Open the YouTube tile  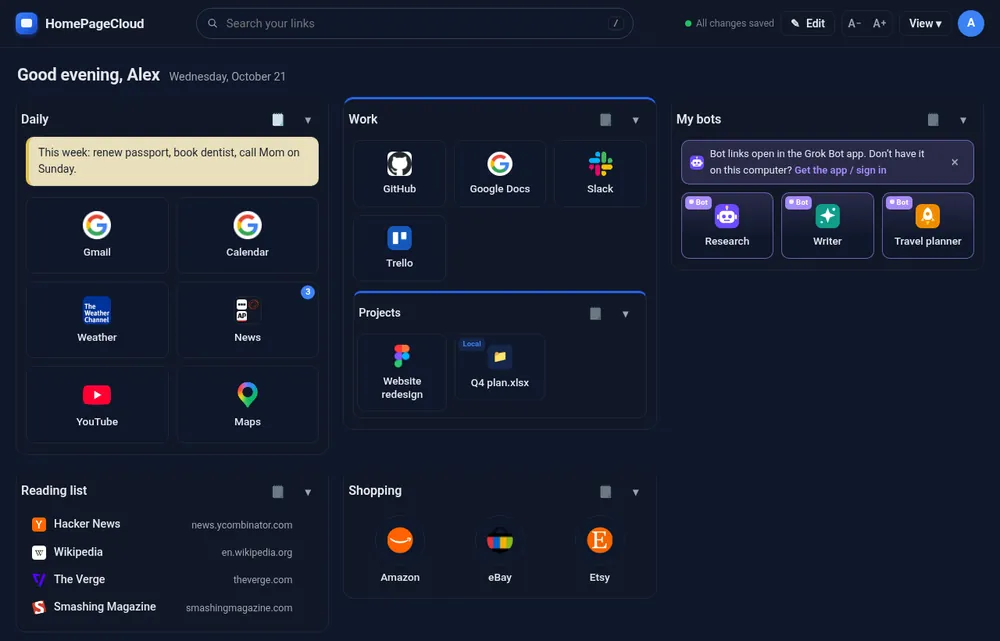click(x=97, y=405)
